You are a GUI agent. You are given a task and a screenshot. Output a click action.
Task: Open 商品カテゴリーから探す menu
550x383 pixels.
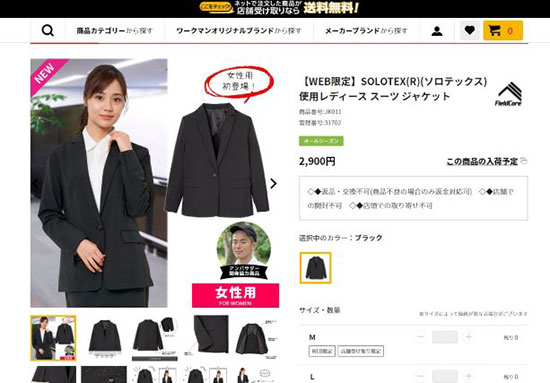(x=115, y=31)
